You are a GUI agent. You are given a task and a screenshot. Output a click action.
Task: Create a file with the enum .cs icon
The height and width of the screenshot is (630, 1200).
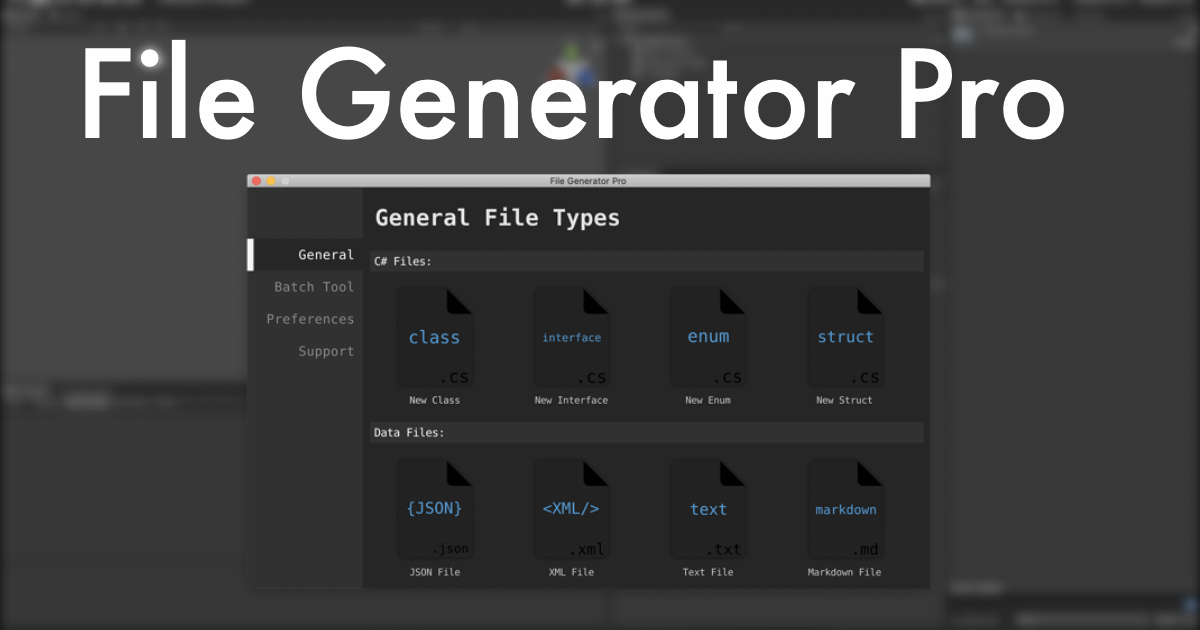tap(708, 335)
